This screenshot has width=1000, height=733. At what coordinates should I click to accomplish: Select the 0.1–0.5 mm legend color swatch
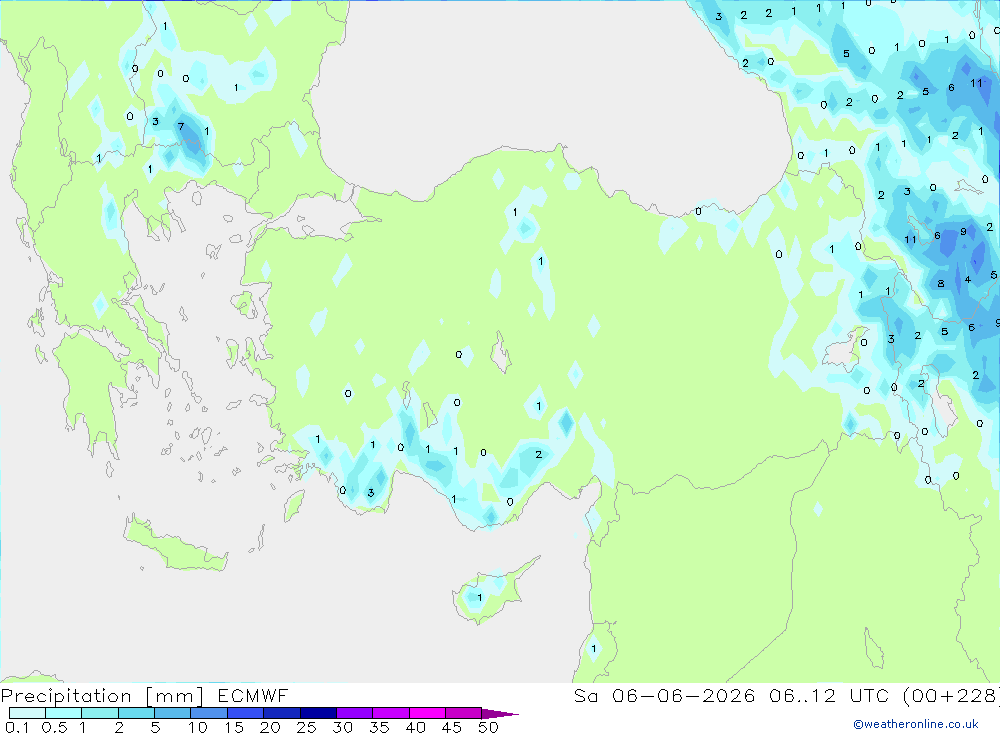[x=27, y=713]
